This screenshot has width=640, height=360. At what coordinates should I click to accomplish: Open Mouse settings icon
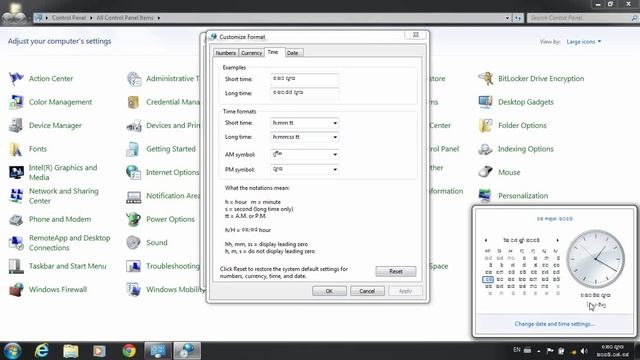coord(486,172)
